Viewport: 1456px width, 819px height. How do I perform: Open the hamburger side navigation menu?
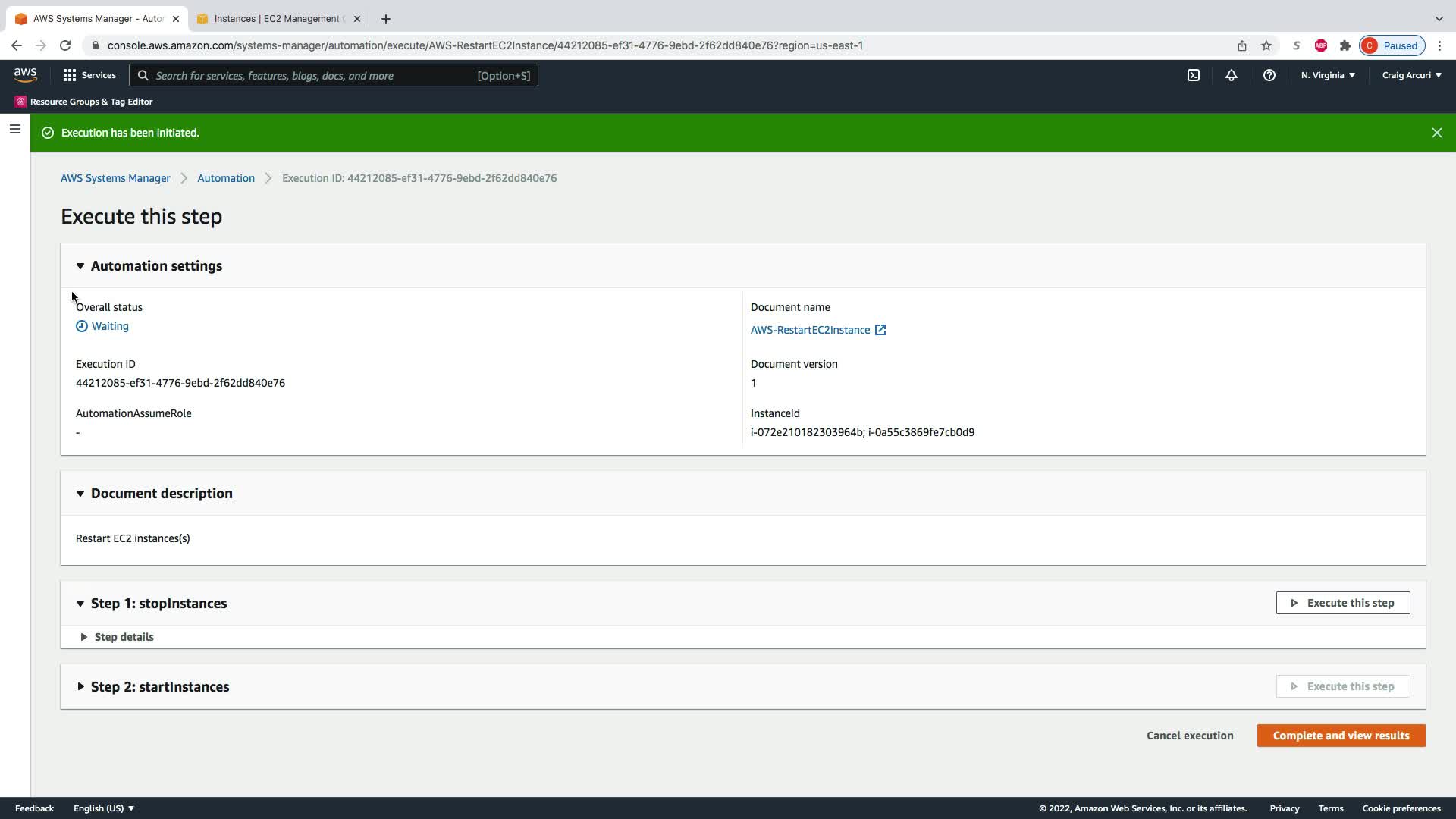point(14,129)
